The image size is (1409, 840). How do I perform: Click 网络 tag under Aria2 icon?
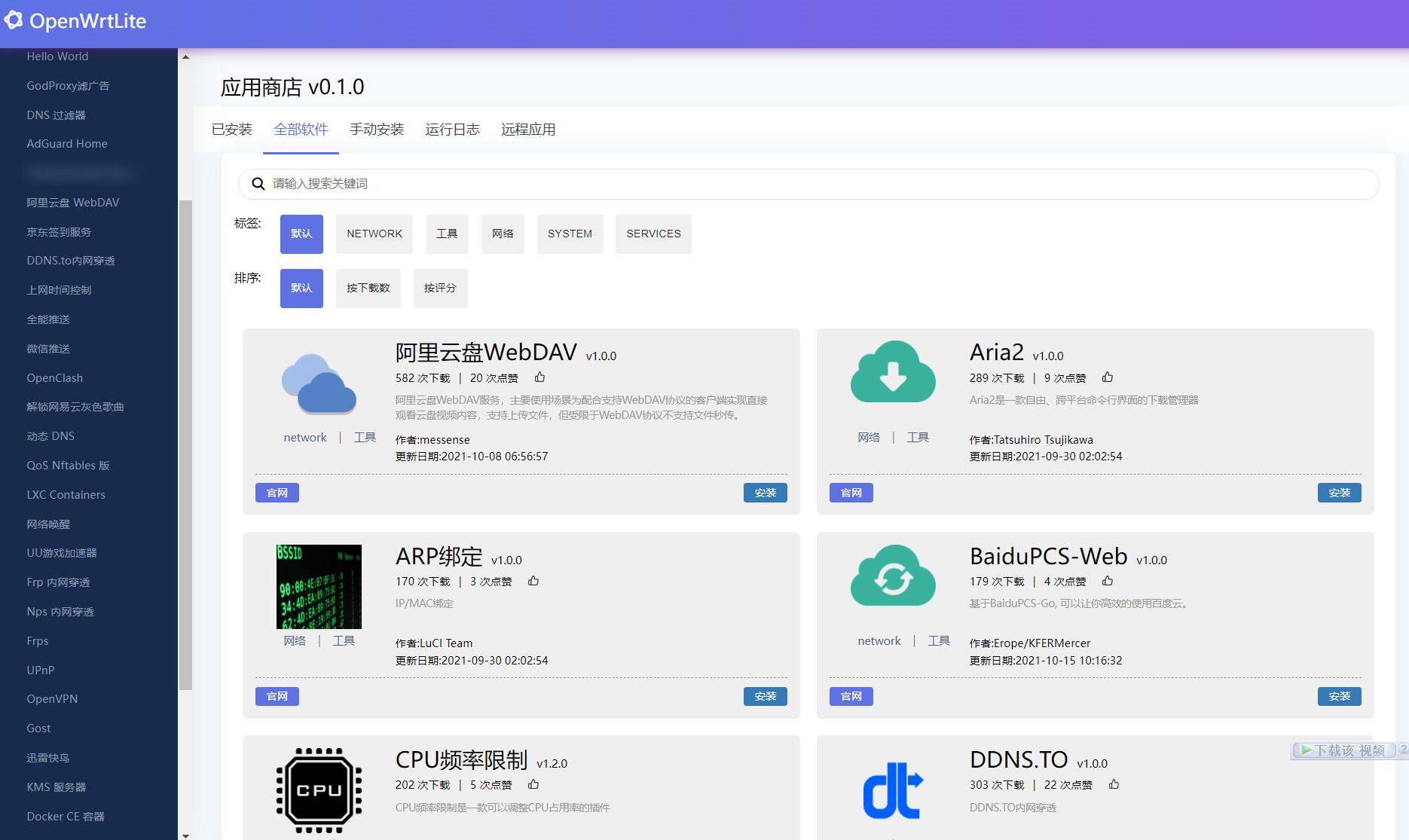click(x=869, y=438)
